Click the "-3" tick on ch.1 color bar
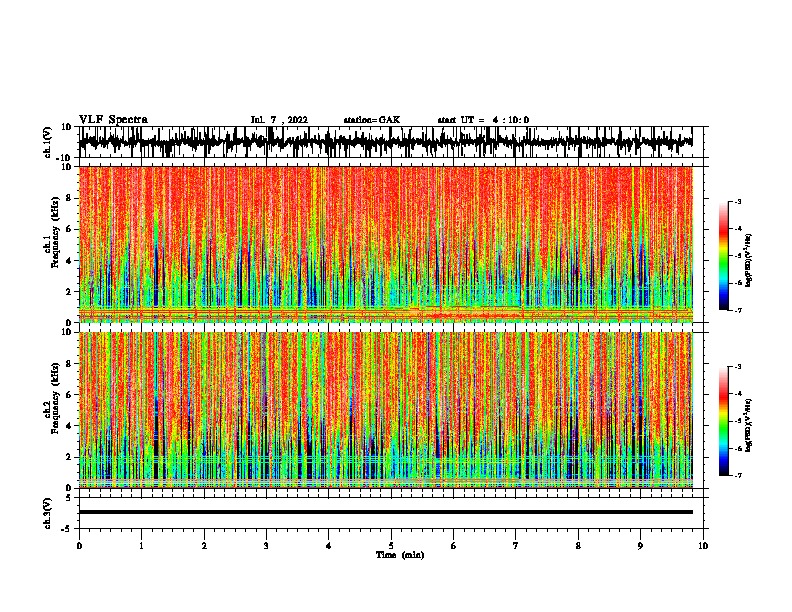This screenshot has width=792, height=612. coord(737,201)
